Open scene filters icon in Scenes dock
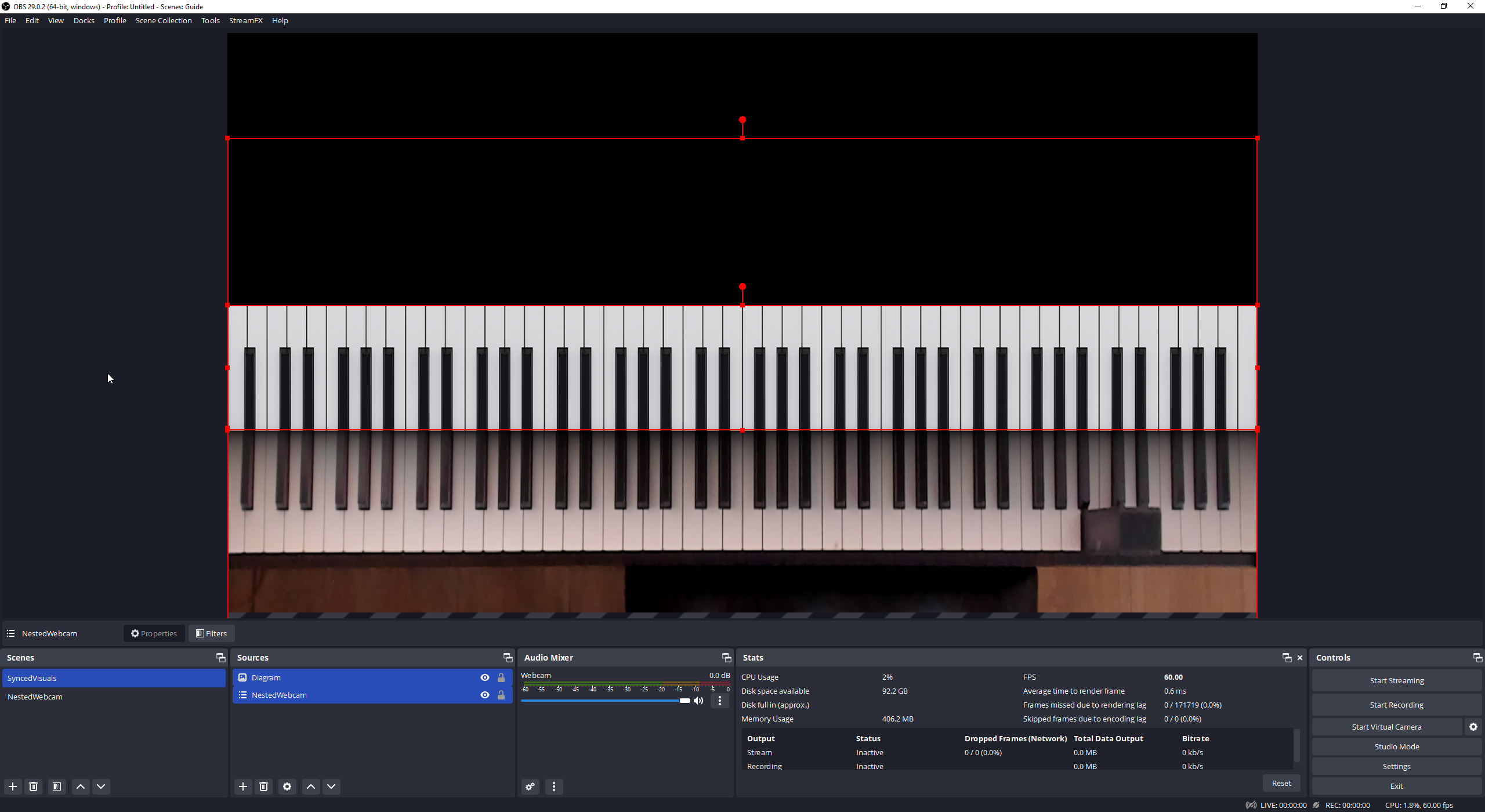Image resolution: width=1485 pixels, height=812 pixels. (x=57, y=786)
